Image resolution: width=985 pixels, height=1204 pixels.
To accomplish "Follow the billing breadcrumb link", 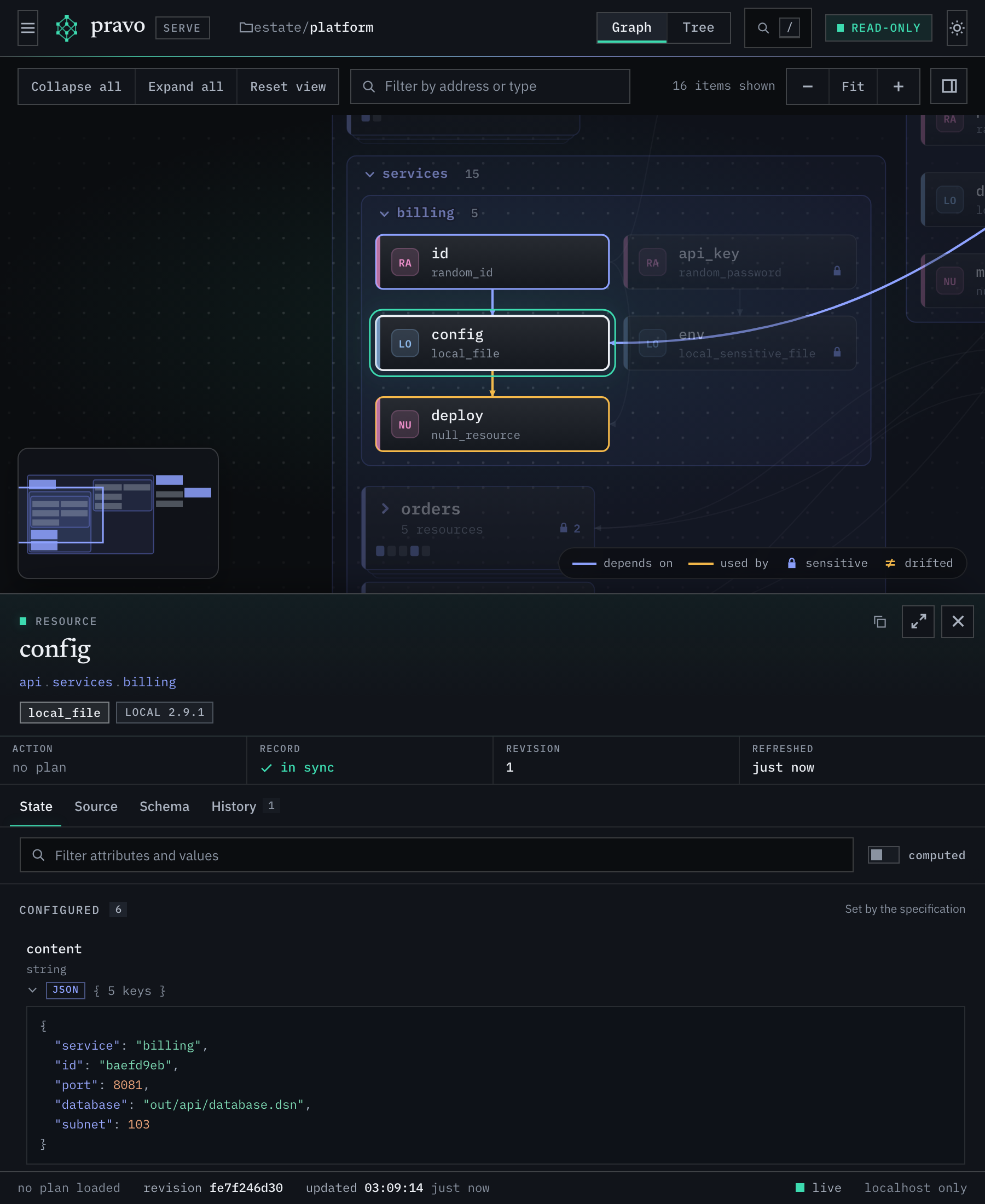I will 150,682.
